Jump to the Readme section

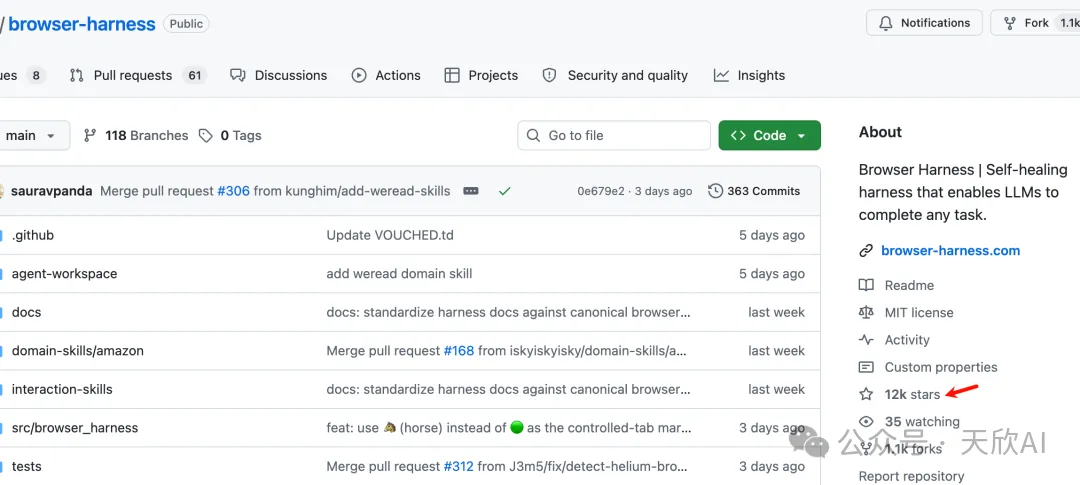(x=909, y=285)
